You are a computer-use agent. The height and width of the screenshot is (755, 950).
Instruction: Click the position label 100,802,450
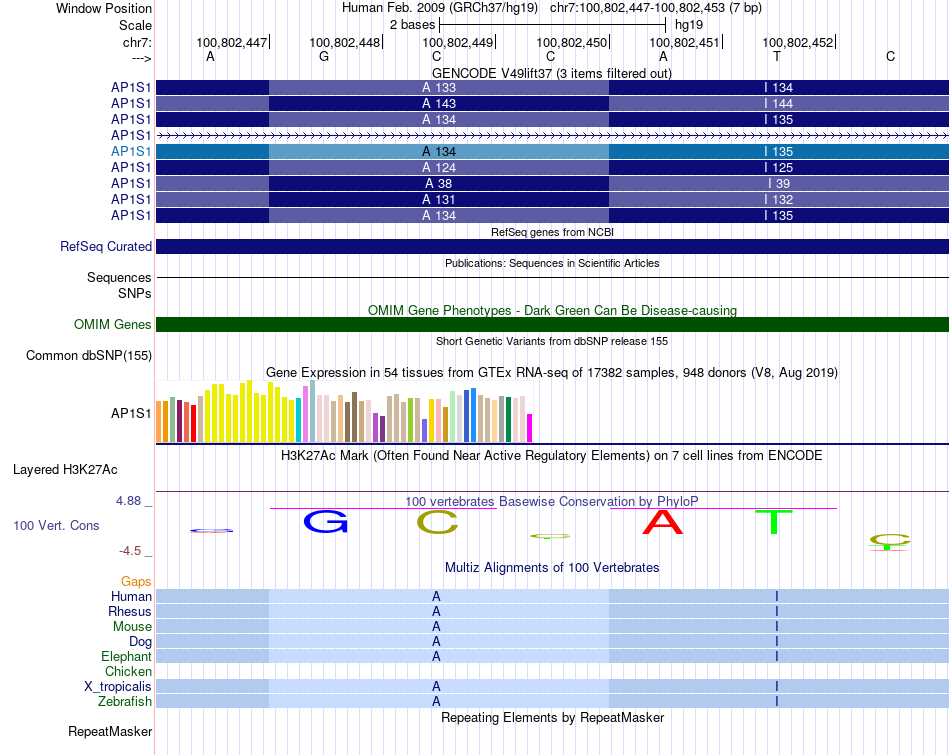[x=571, y=42]
